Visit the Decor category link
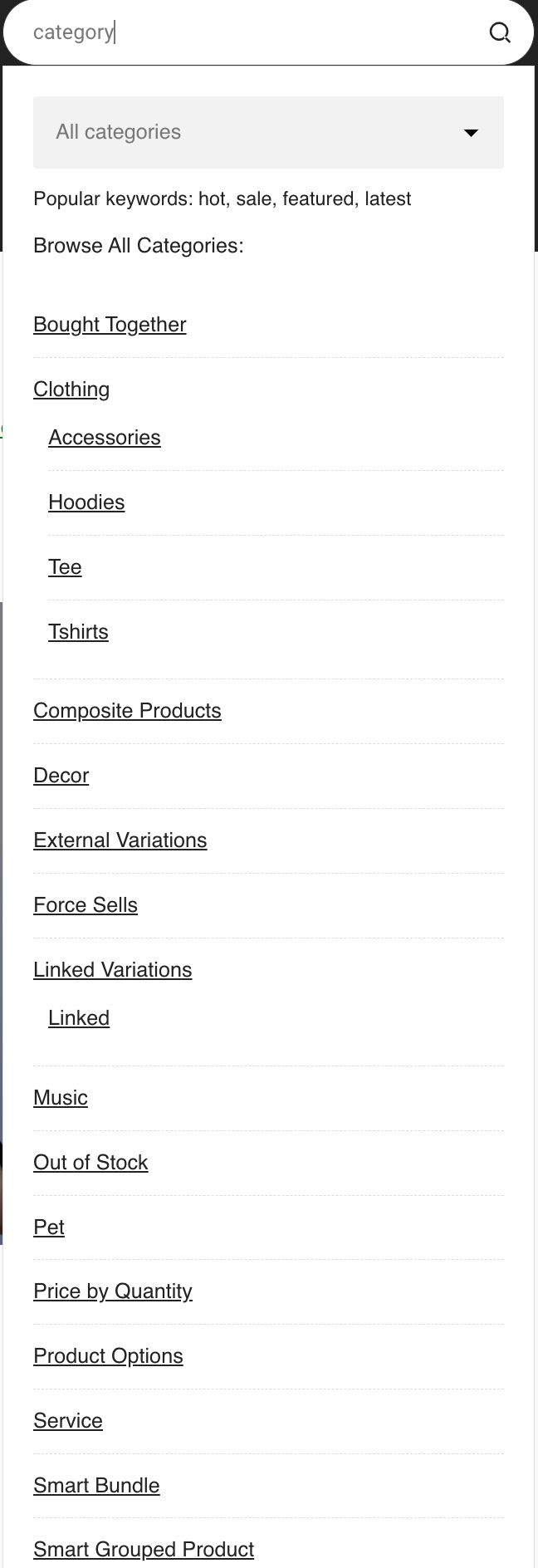The width and height of the screenshot is (538, 1568). tap(61, 776)
